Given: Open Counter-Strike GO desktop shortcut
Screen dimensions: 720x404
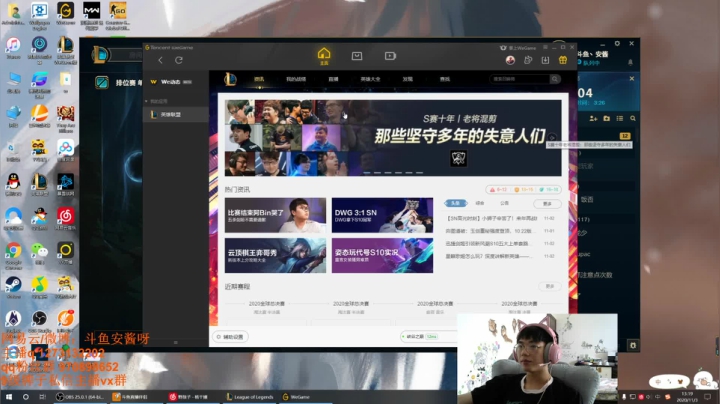Looking at the screenshot, I should click(x=118, y=15).
